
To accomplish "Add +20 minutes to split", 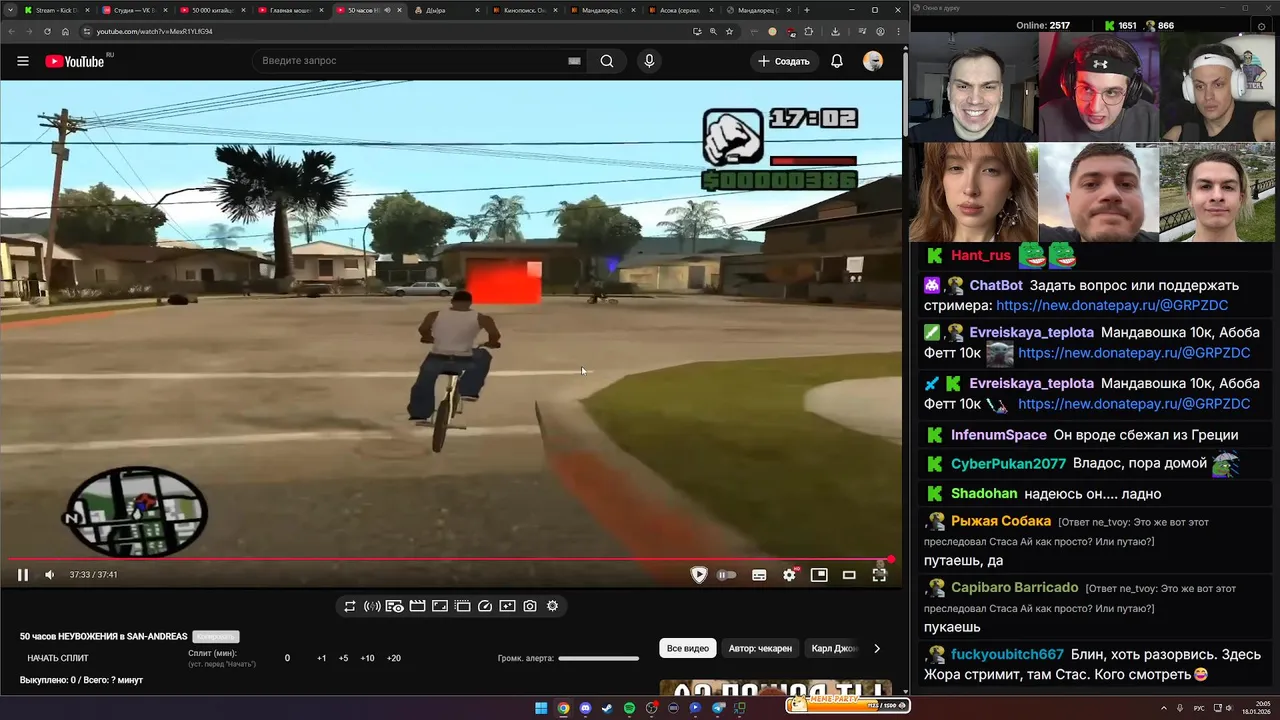I will [394, 658].
